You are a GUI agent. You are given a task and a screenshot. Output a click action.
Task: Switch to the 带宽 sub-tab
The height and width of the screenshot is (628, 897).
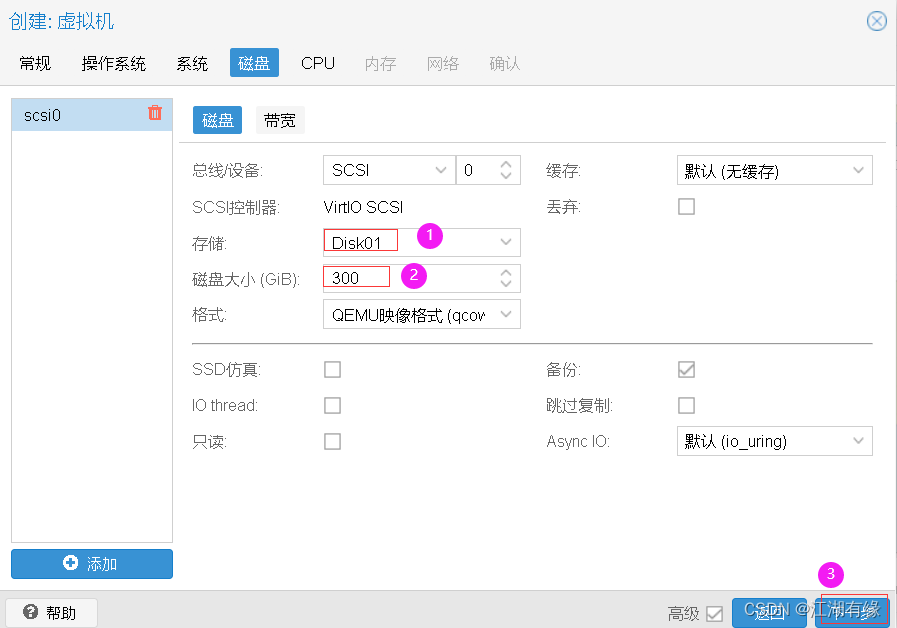click(279, 119)
